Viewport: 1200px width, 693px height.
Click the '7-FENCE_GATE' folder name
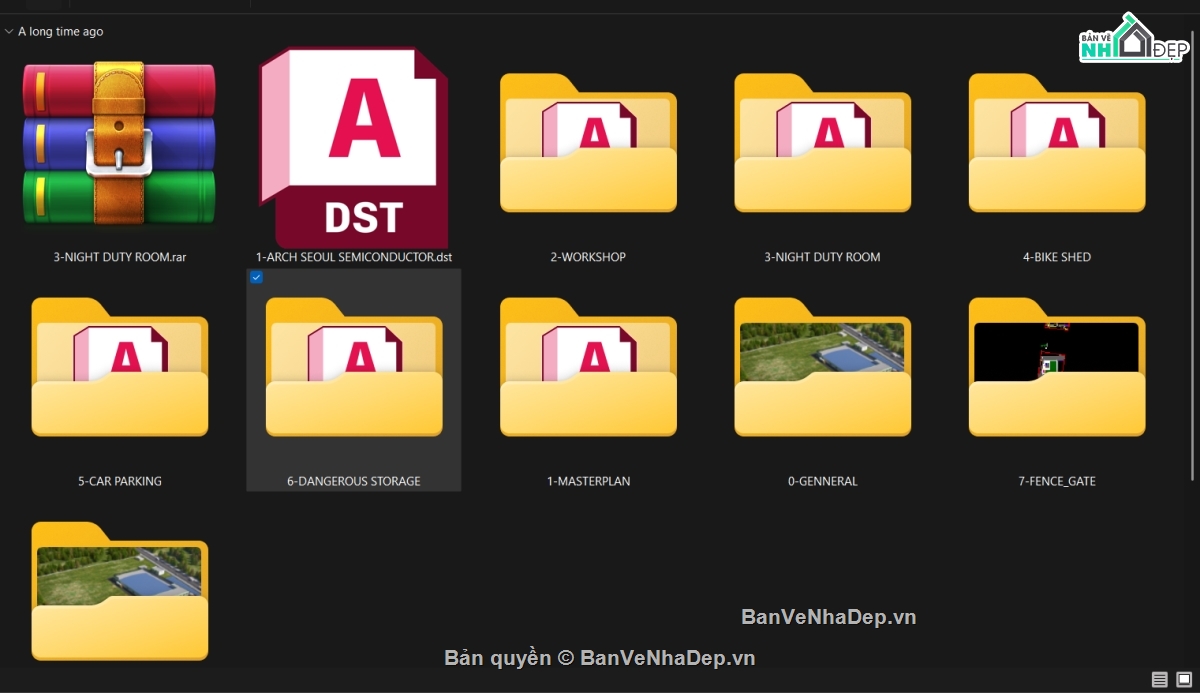(x=1057, y=481)
